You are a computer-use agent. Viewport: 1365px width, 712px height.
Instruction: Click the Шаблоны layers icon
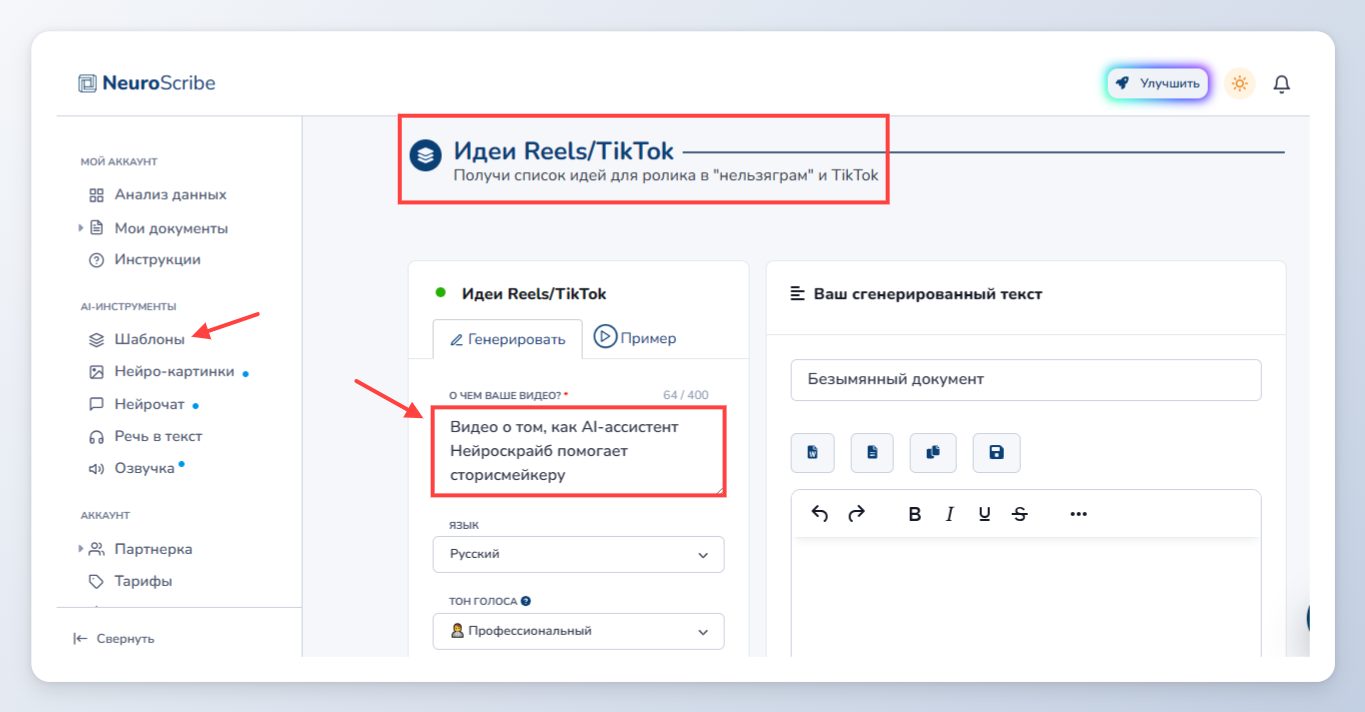97,340
